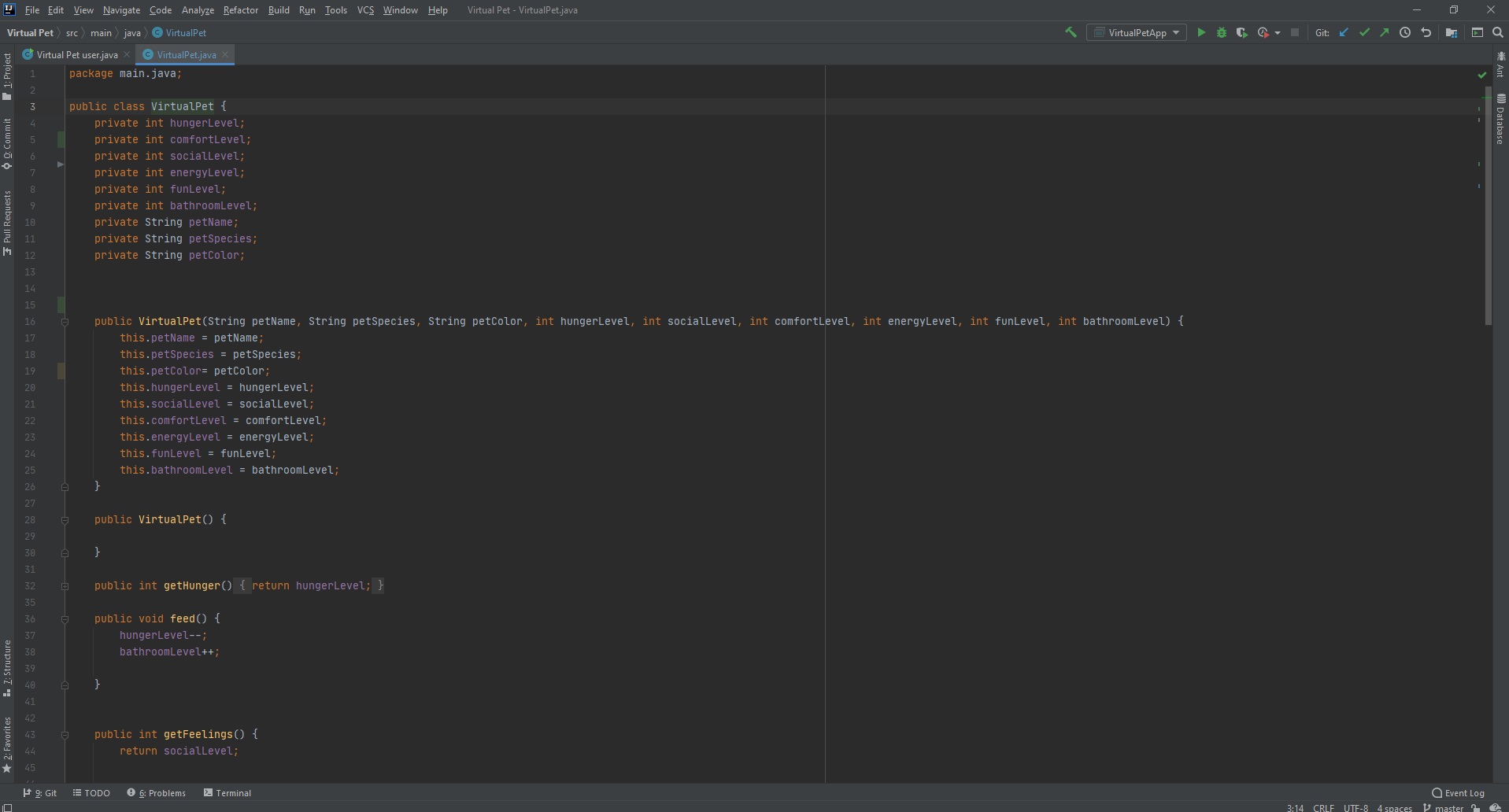Open the Navigate menu
This screenshot has height=812, width=1509.
point(121,10)
